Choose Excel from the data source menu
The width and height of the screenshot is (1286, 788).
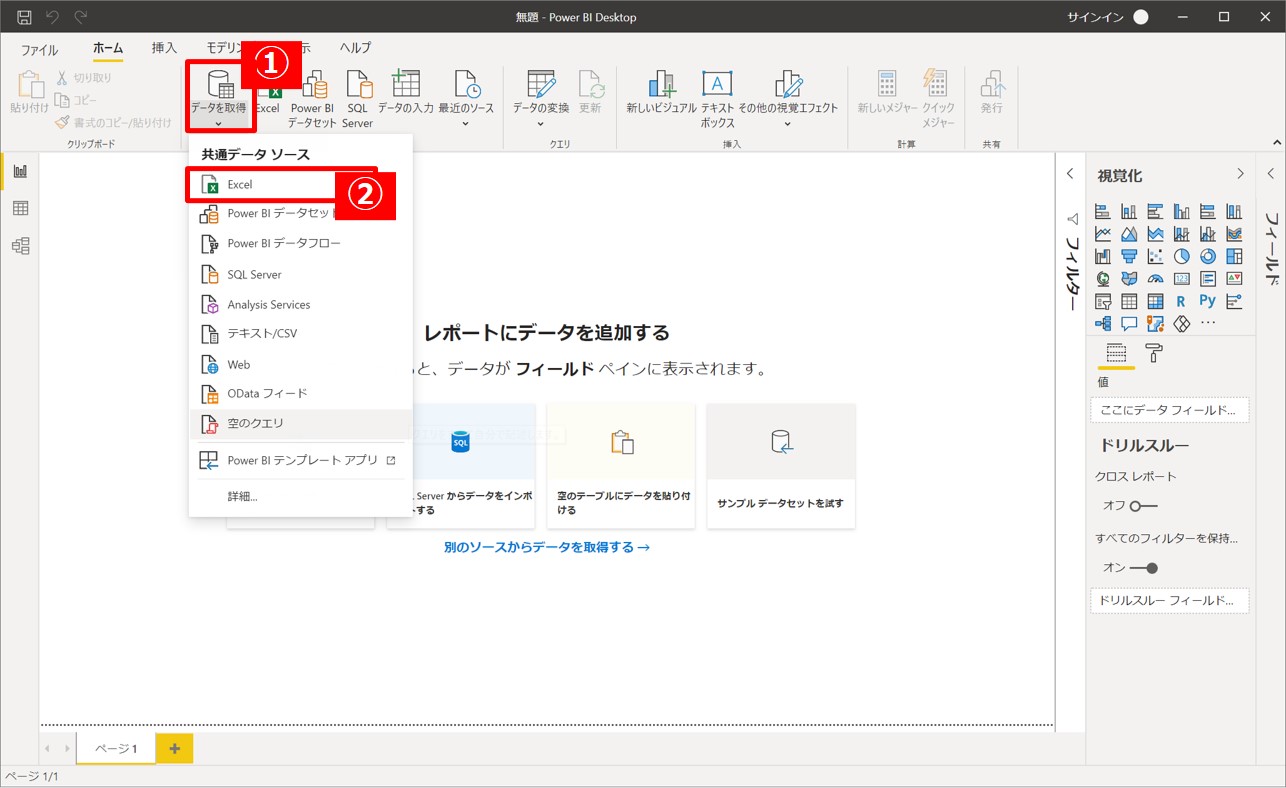click(240, 185)
